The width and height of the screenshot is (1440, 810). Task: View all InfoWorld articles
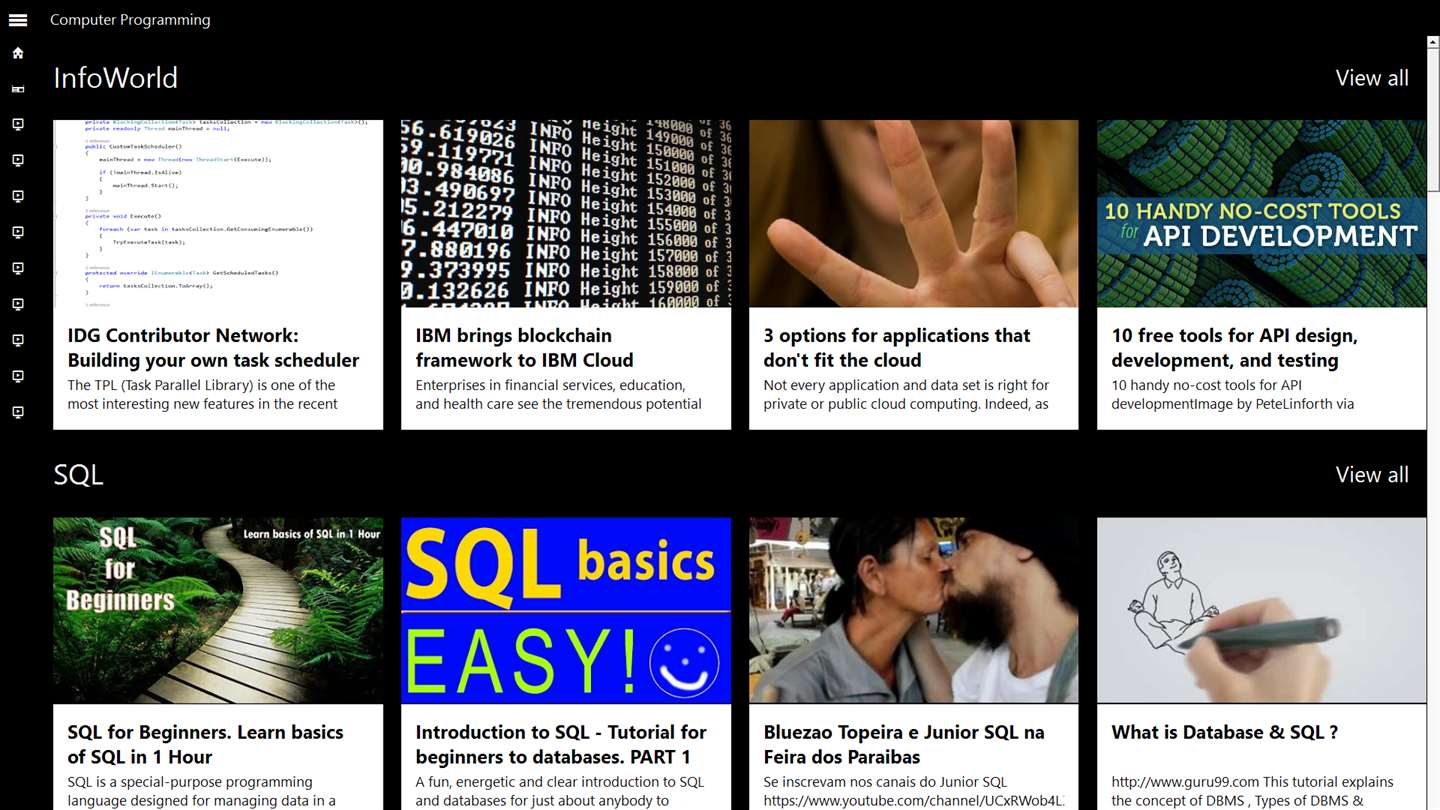(x=1372, y=78)
